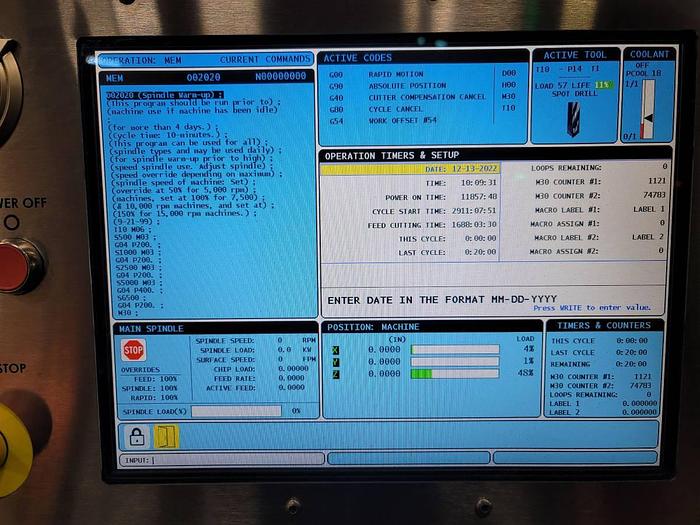
Task: Click the H00 active code
Action: pyautogui.click(x=508, y=84)
